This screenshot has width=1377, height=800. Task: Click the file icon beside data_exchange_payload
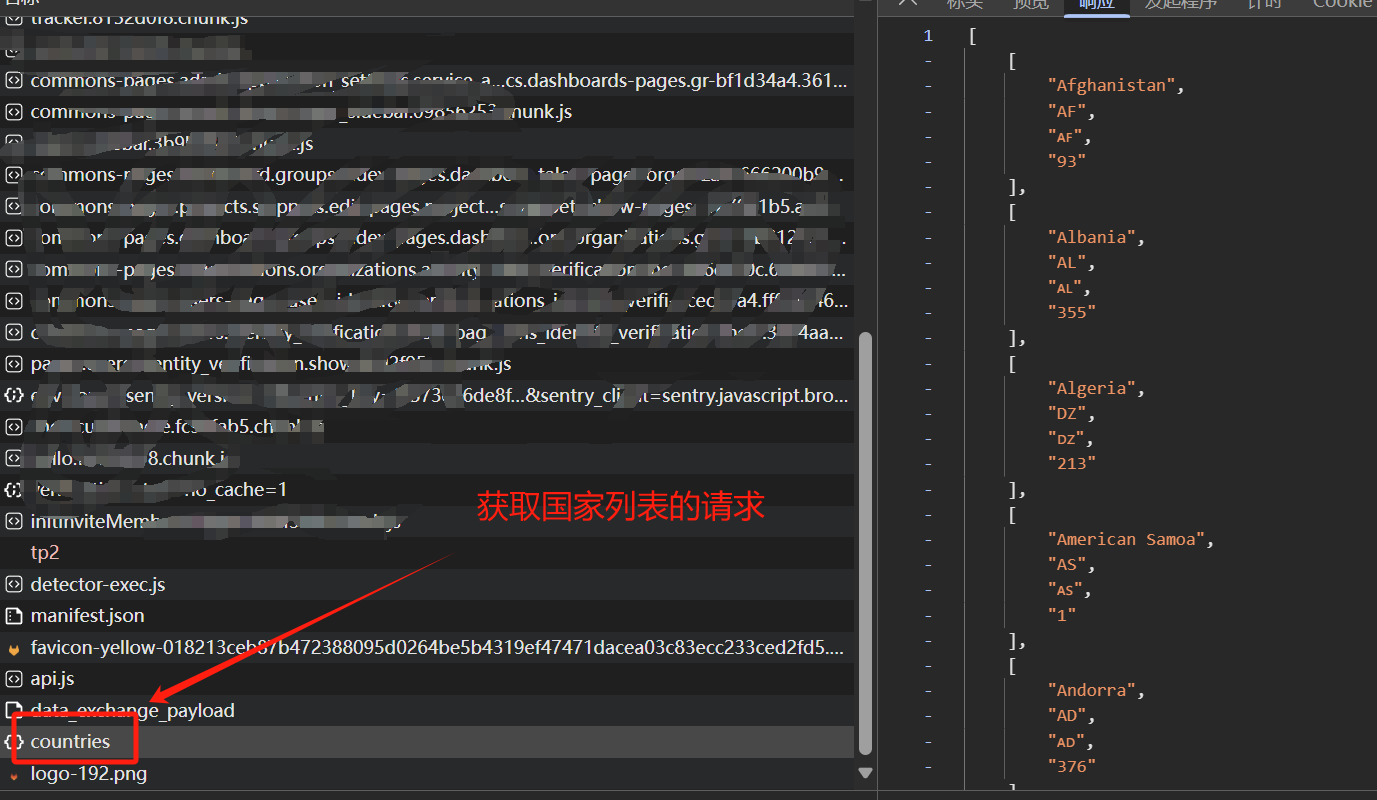click(14, 711)
